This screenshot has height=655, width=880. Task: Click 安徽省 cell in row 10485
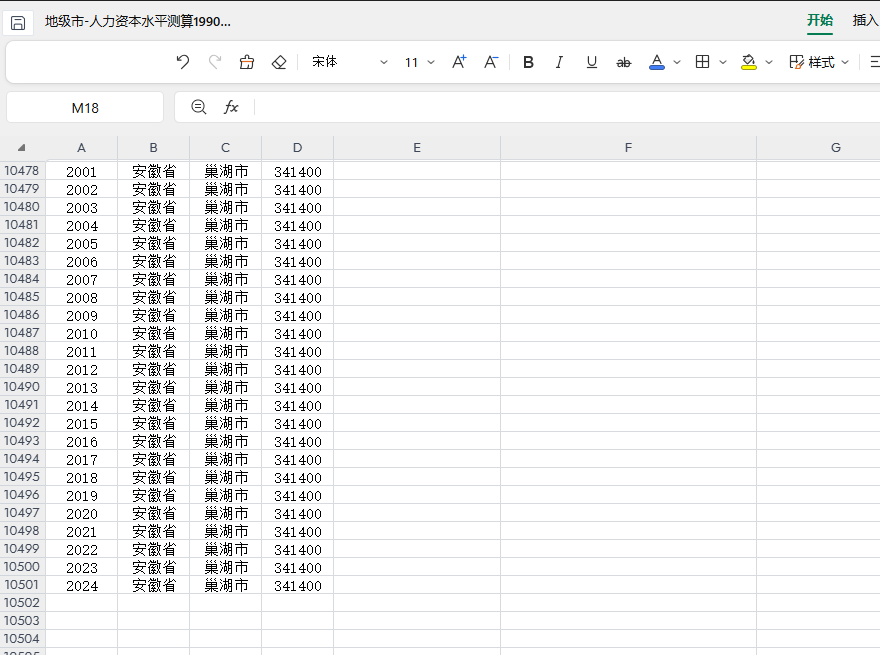[154, 297]
